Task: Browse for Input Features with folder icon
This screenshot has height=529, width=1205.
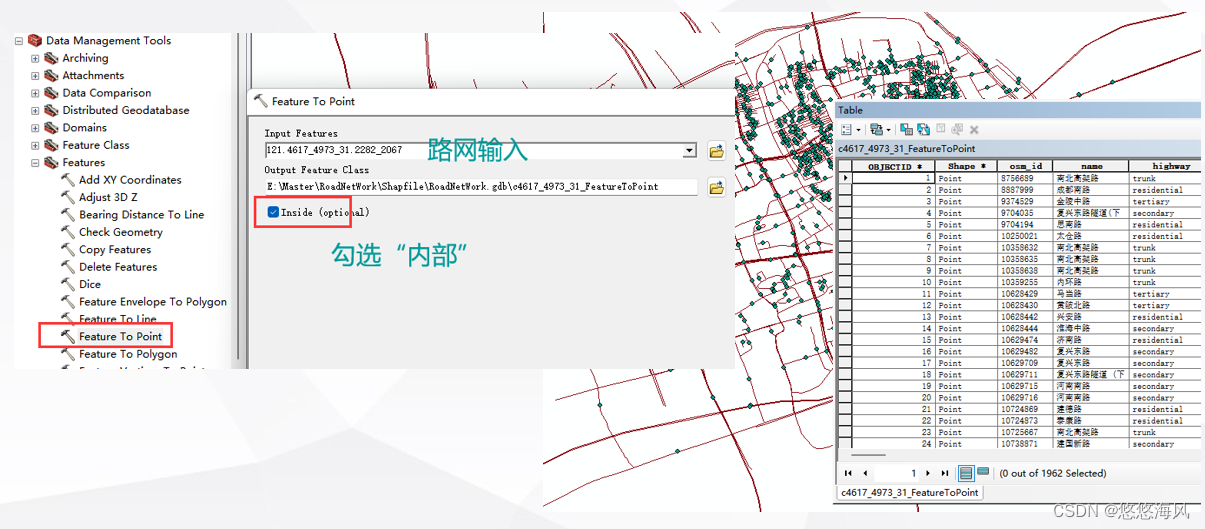Action: click(716, 151)
